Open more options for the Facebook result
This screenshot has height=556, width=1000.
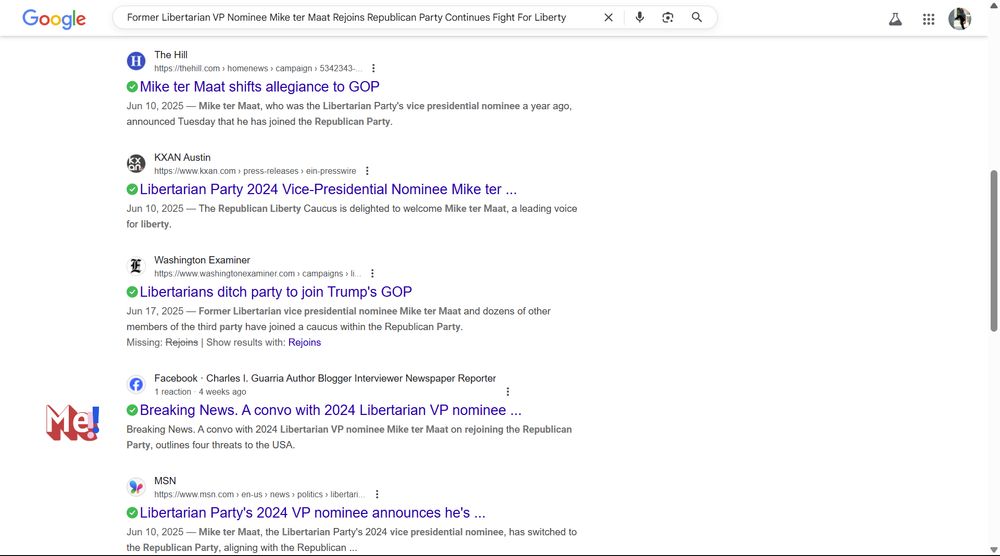pos(508,391)
